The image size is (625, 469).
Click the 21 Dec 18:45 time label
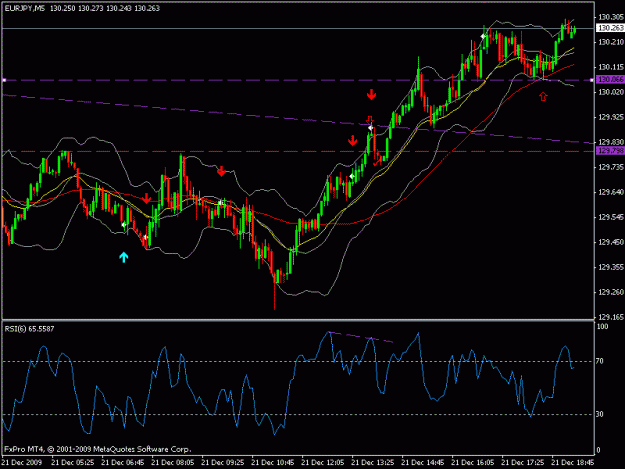[573, 463]
